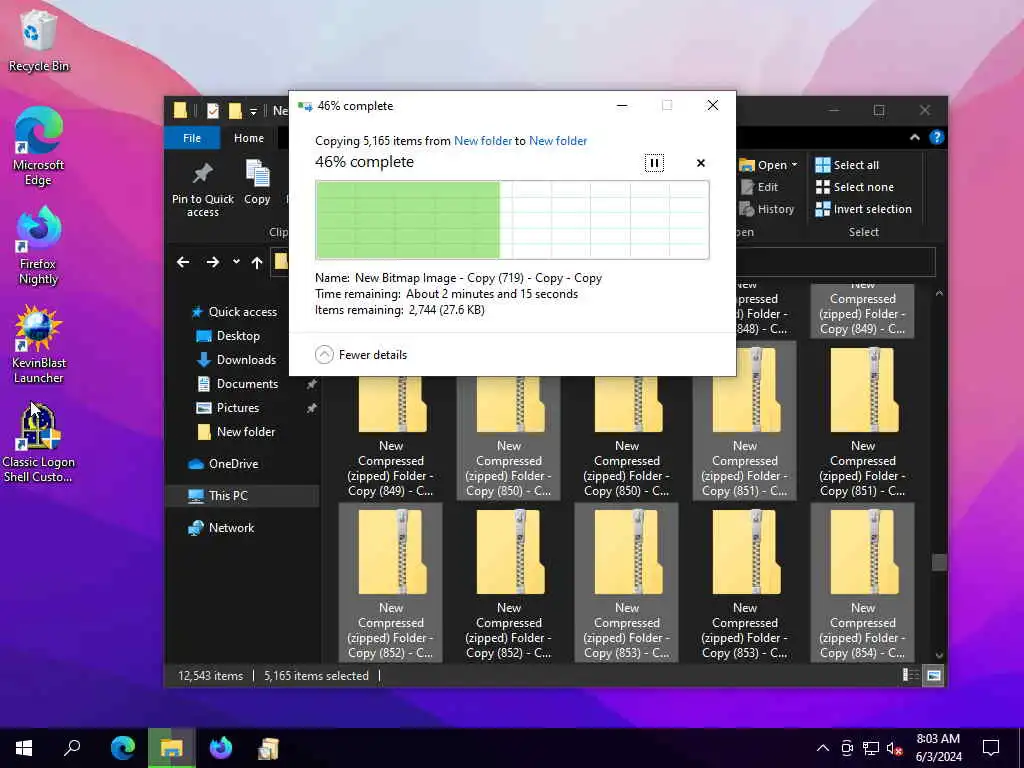
Task: Click the pin icon beside Pictures
Action: [312, 408]
